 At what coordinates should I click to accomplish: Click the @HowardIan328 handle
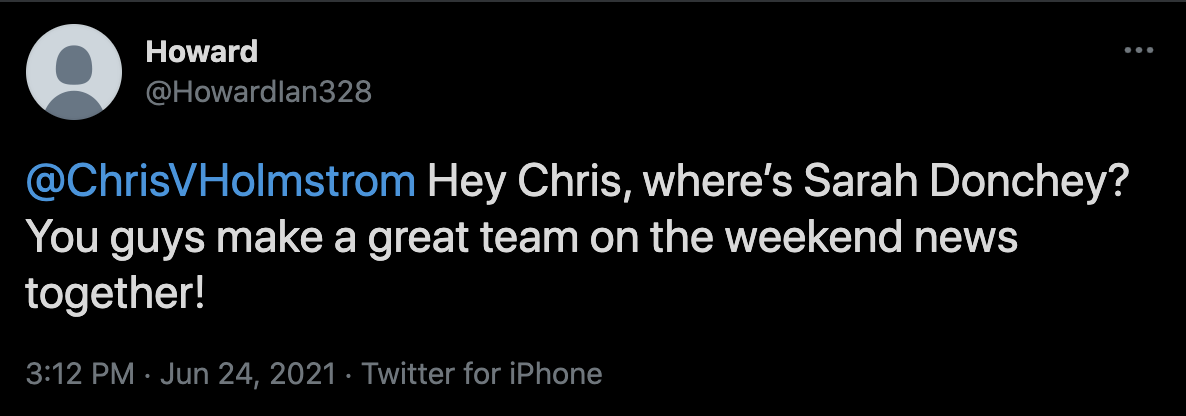258,92
